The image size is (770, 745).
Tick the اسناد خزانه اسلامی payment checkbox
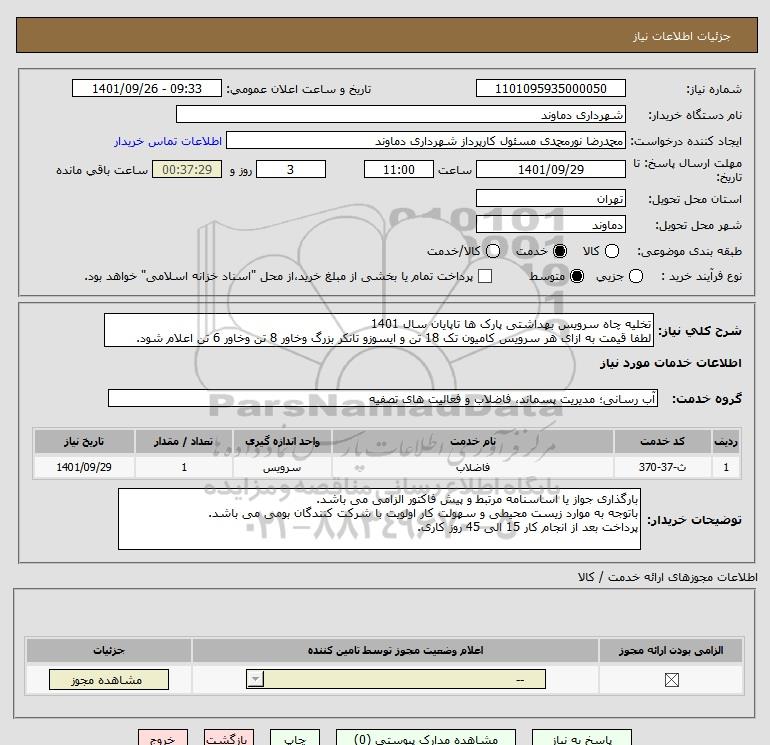(x=485, y=276)
